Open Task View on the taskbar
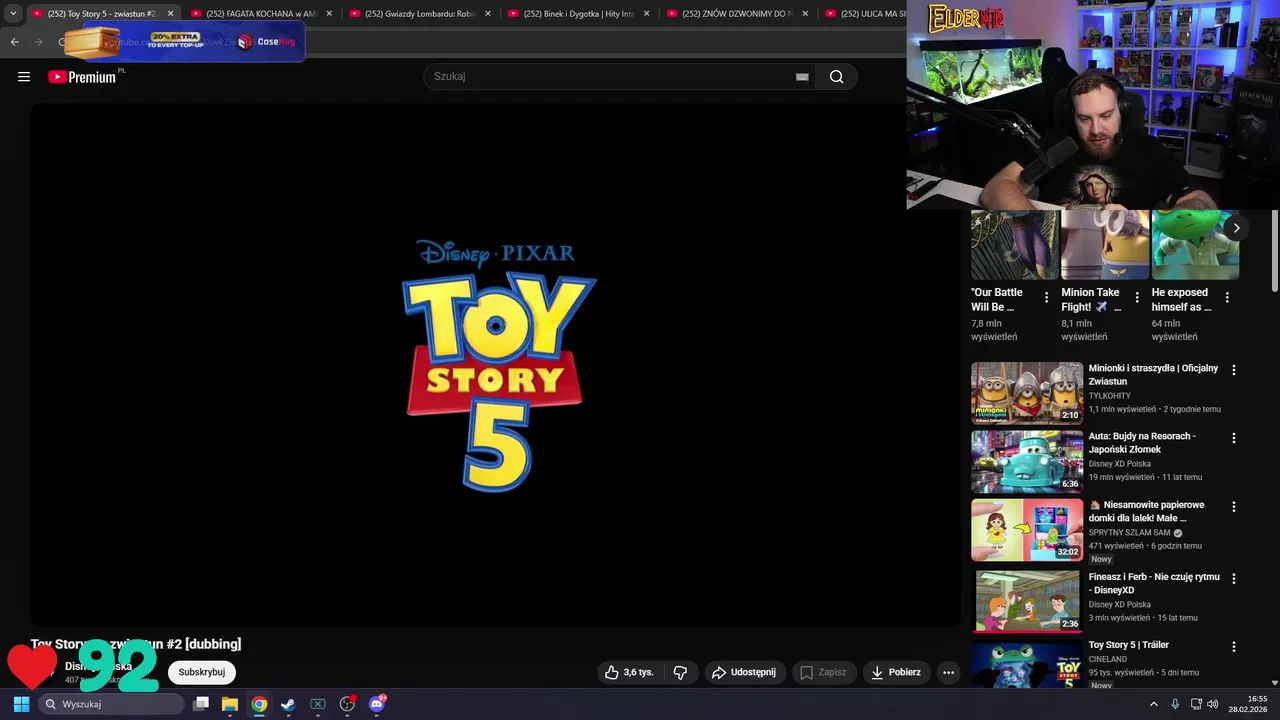1280x720 pixels. pos(201,704)
